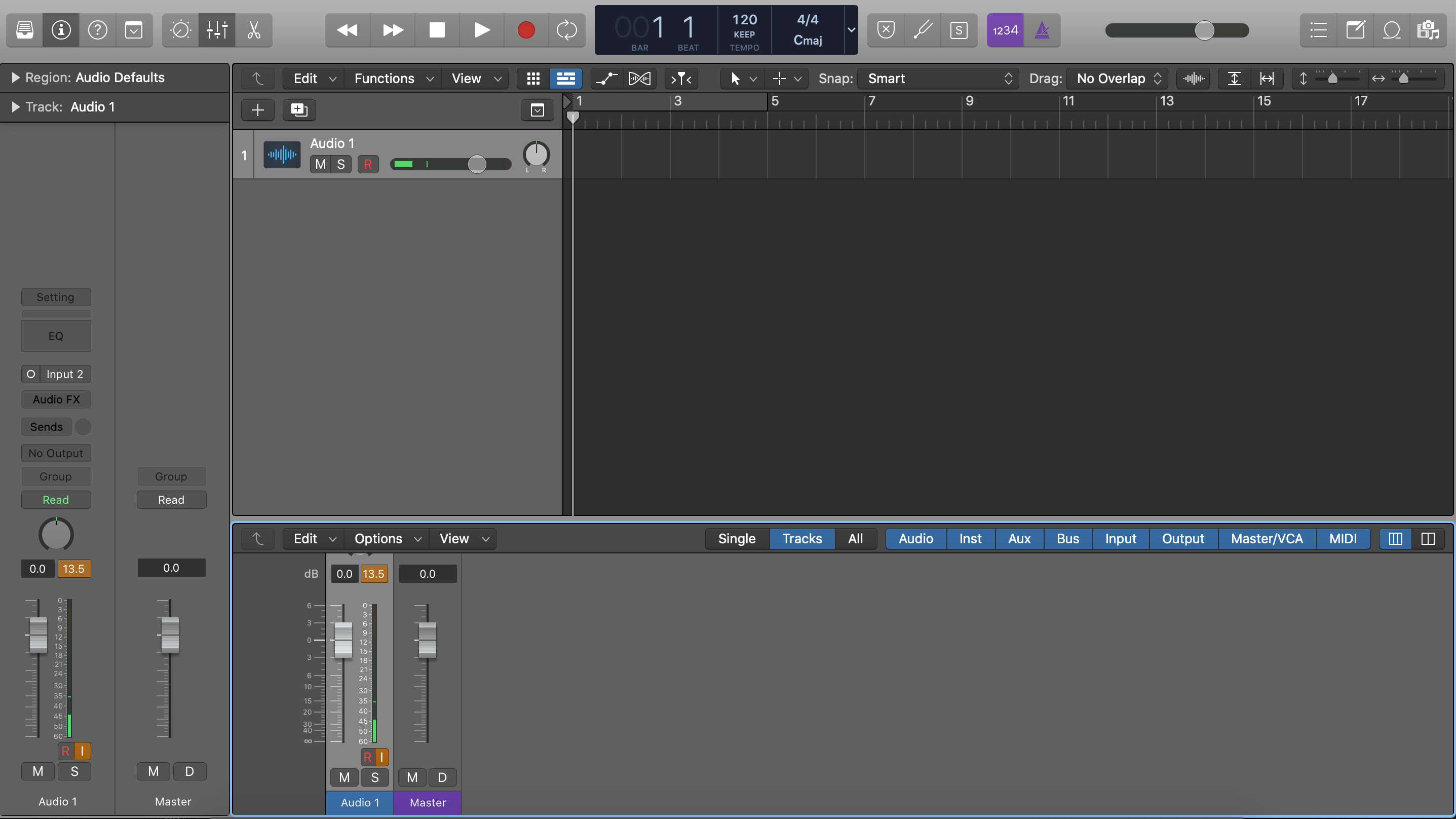Viewport: 1456px width, 819px height.
Task: Open the Tuner icon
Action: (x=923, y=30)
